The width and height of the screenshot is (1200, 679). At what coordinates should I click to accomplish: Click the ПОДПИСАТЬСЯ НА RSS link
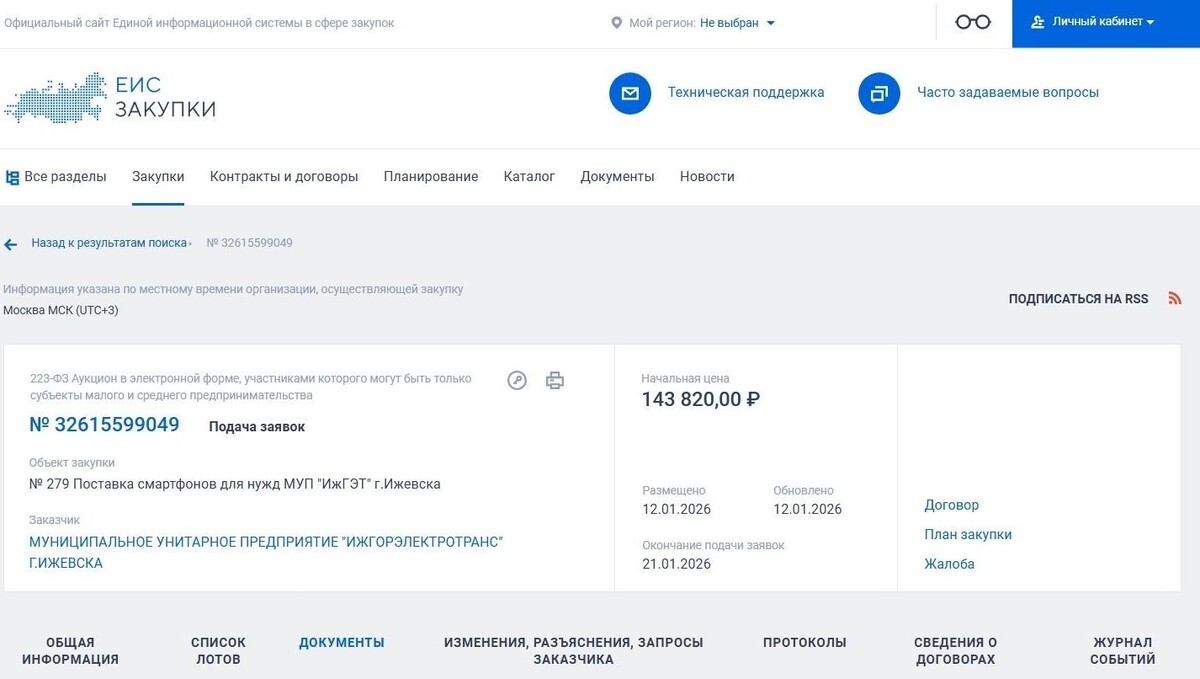coord(1078,298)
